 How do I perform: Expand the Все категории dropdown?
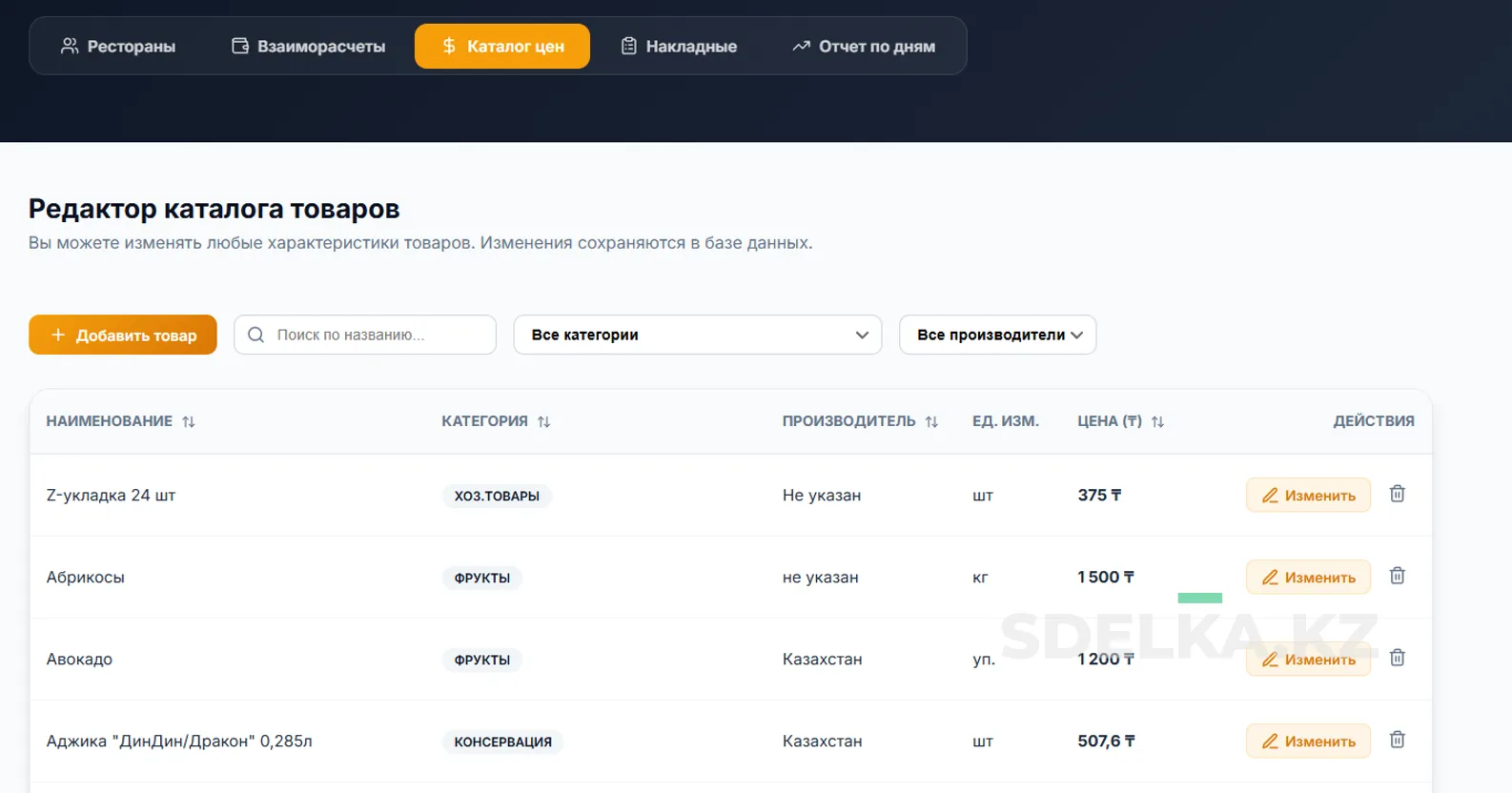click(x=698, y=335)
